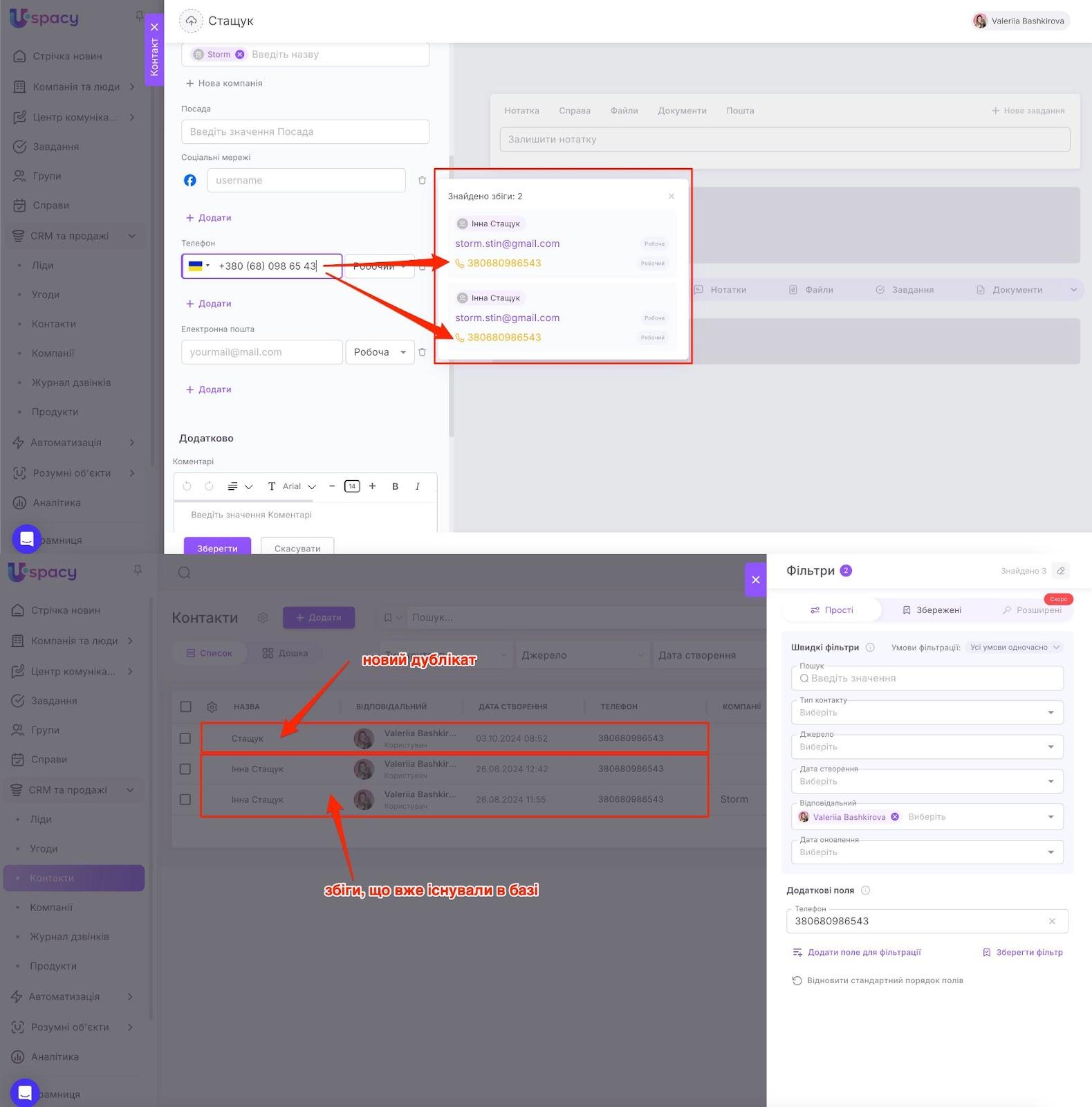Switch to the Збережені filters tab
Screen dimensions: 1092x1107
pos(932,610)
